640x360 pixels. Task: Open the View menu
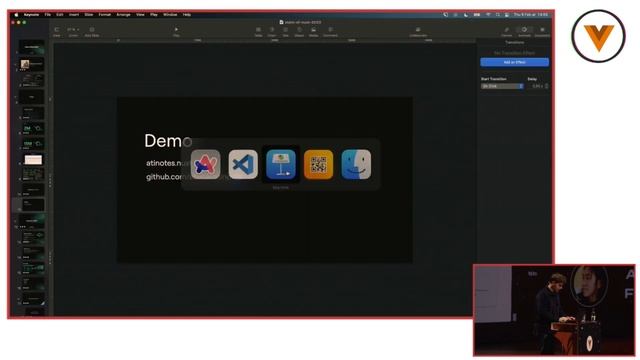point(140,15)
